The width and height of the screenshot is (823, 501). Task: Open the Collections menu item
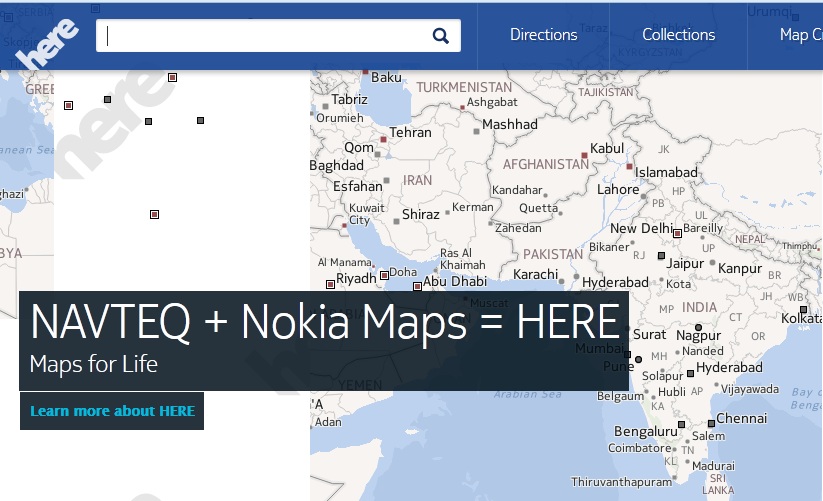click(x=678, y=35)
